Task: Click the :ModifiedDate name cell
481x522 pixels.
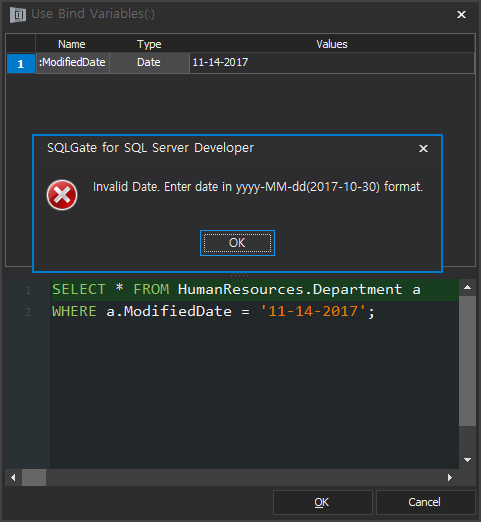Action: 73,63
